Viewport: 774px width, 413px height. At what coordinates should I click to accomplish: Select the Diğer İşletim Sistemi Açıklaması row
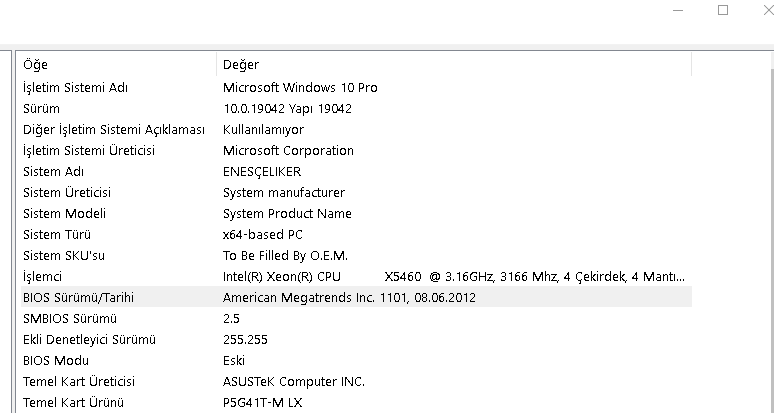coord(113,129)
